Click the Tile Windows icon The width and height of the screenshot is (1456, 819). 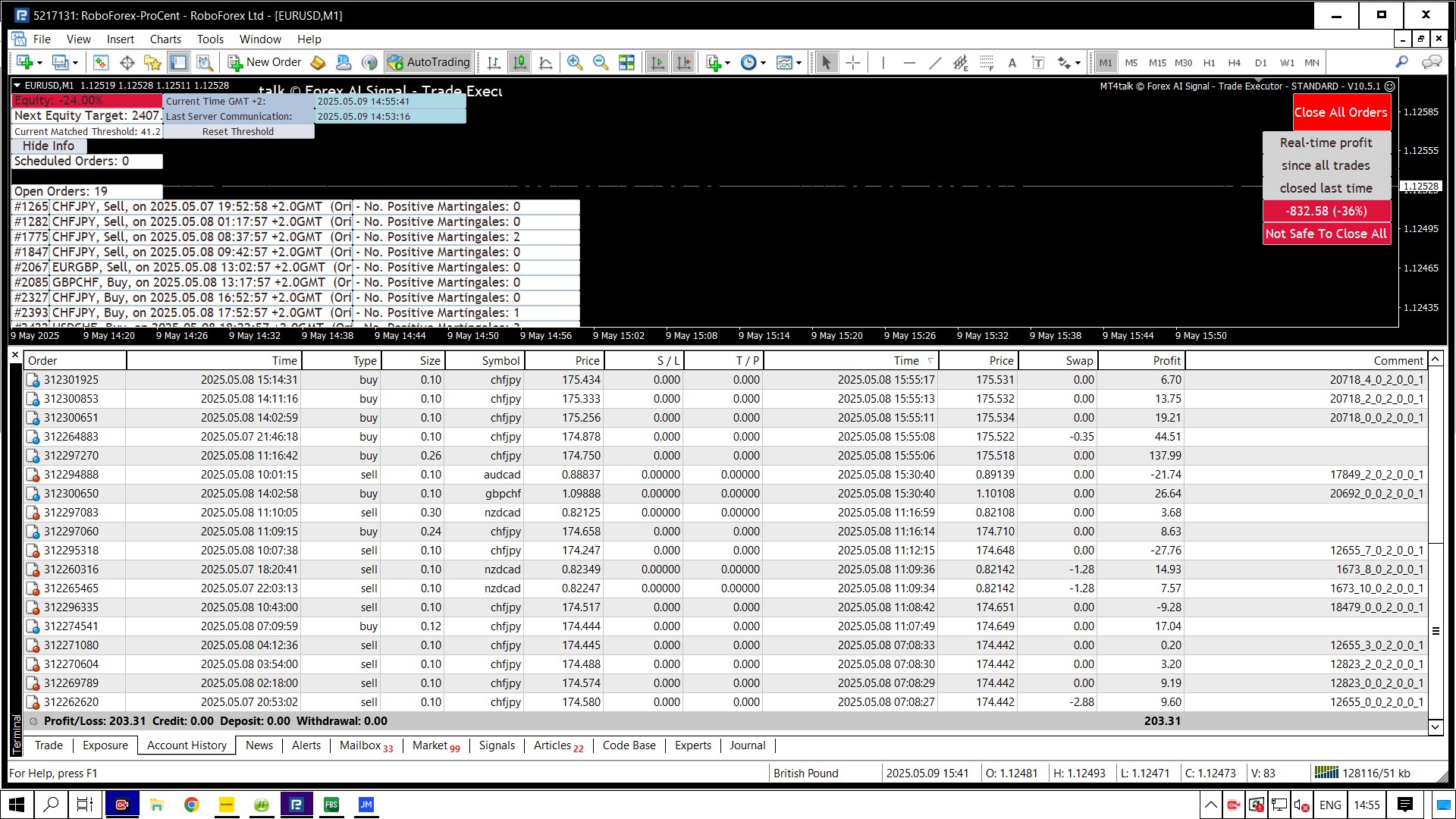click(x=626, y=63)
